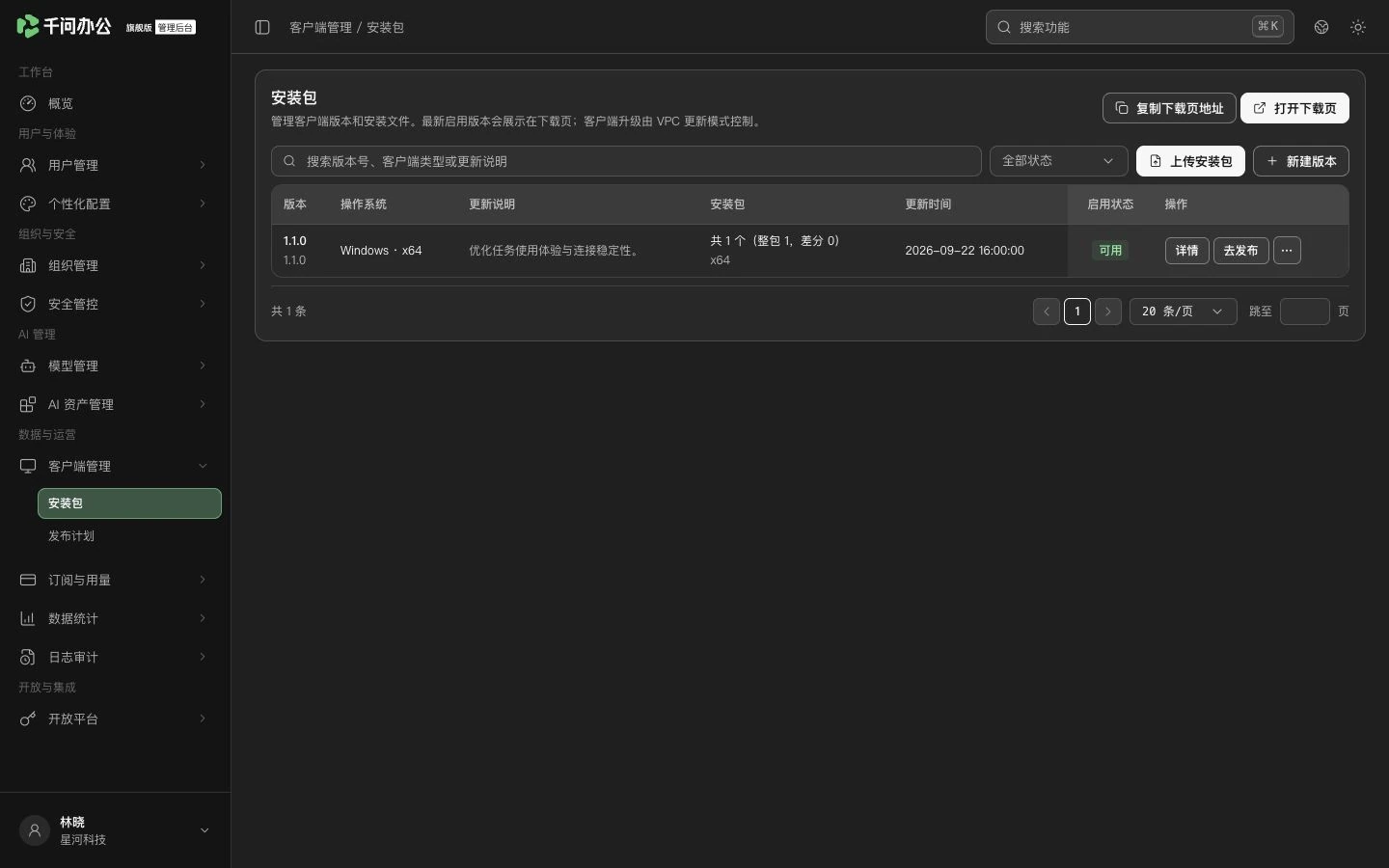Open the 20 条/页 page size dropdown
Image resolution: width=1389 pixels, height=868 pixels.
pyautogui.click(x=1184, y=312)
